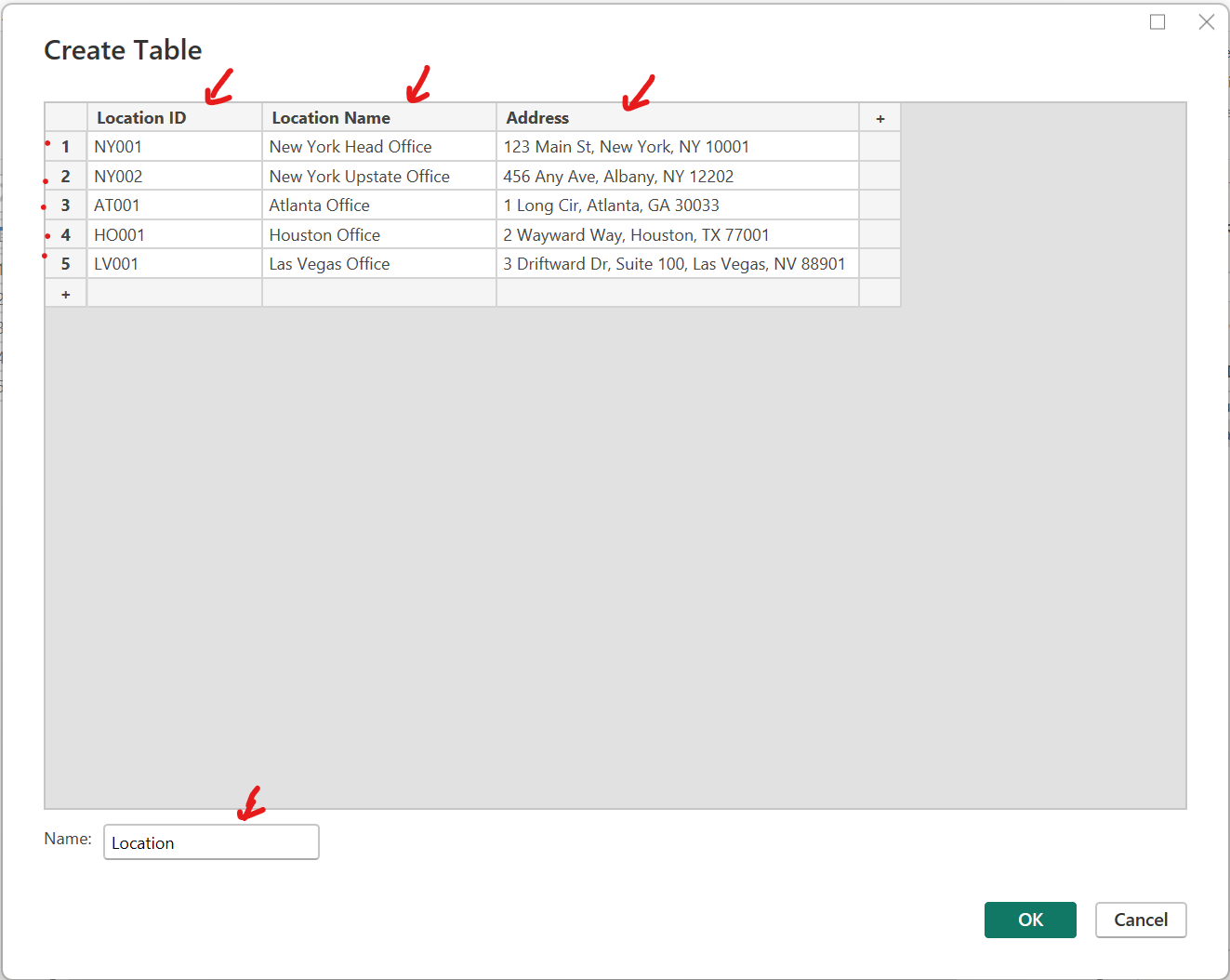Image resolution: width=1230 pixels, height=980 pixels.
Task: Select row 3 containing AT001
Action: point(65,205)
